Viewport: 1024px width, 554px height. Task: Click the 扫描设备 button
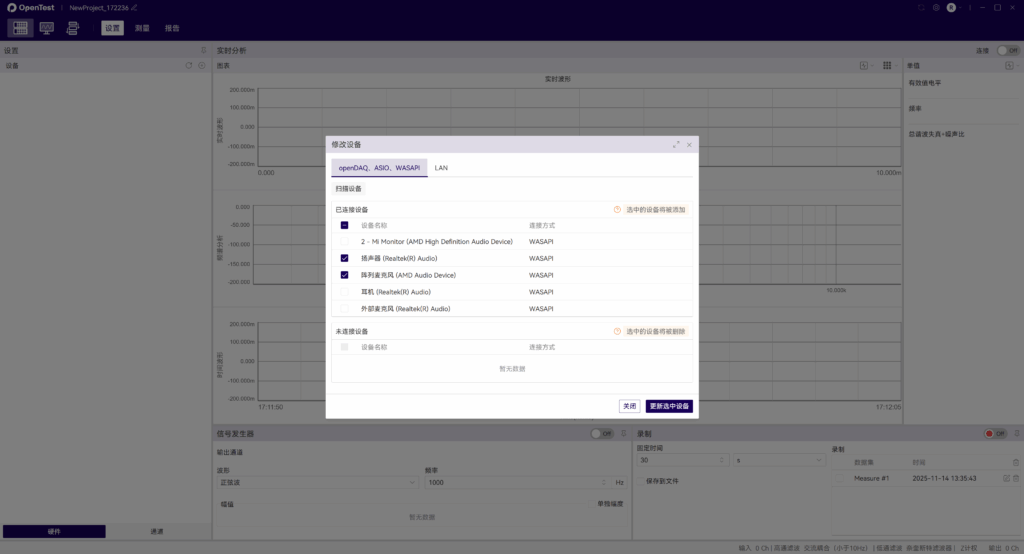click(349, 188)
